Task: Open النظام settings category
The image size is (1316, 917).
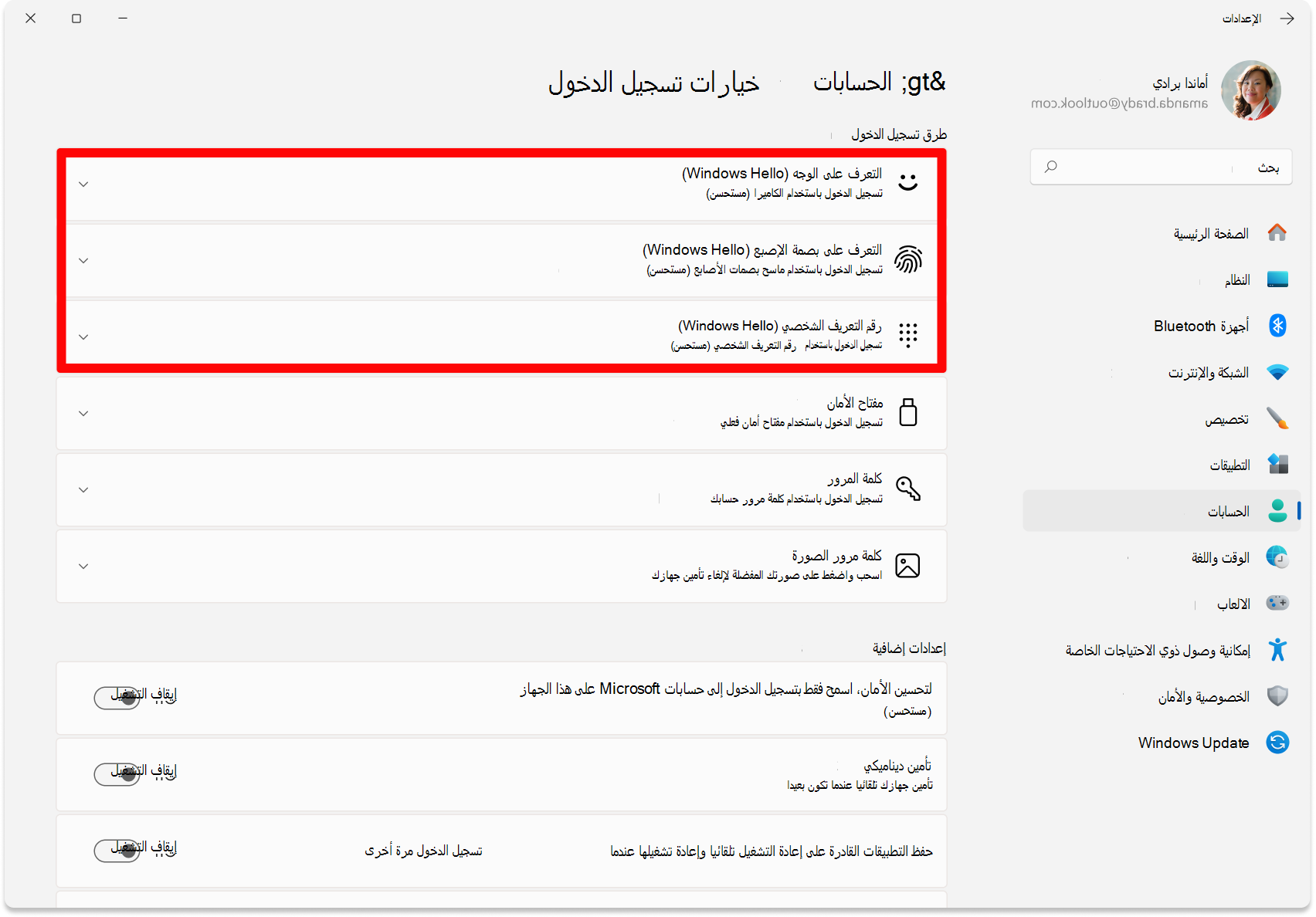Action: click(x=1162, y=279)
